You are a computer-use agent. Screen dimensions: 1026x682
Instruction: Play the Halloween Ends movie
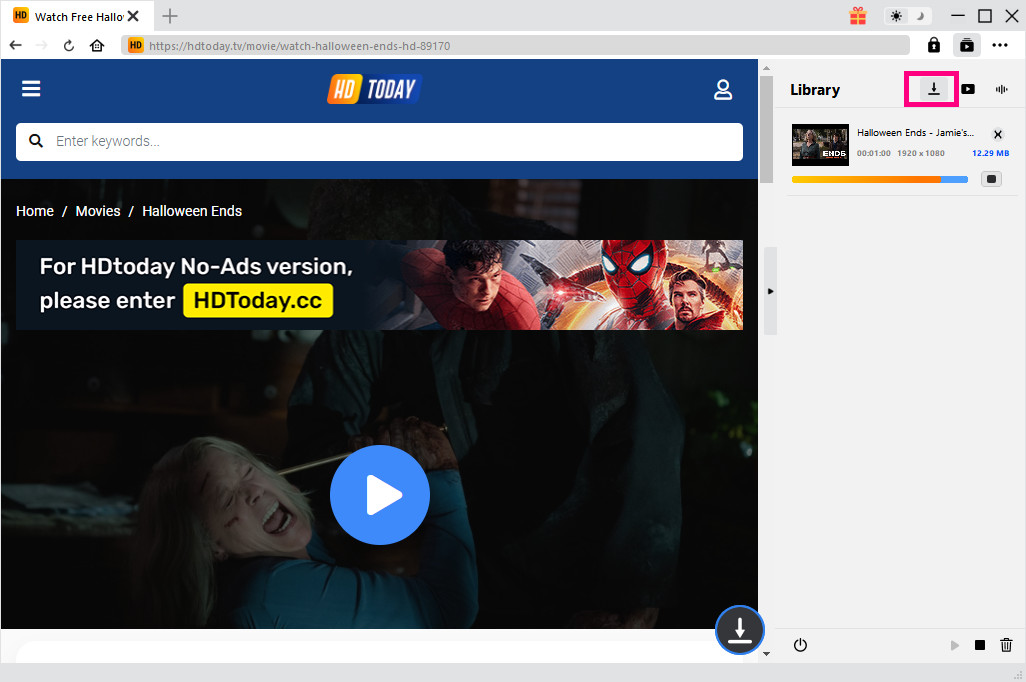click(379, 494)
